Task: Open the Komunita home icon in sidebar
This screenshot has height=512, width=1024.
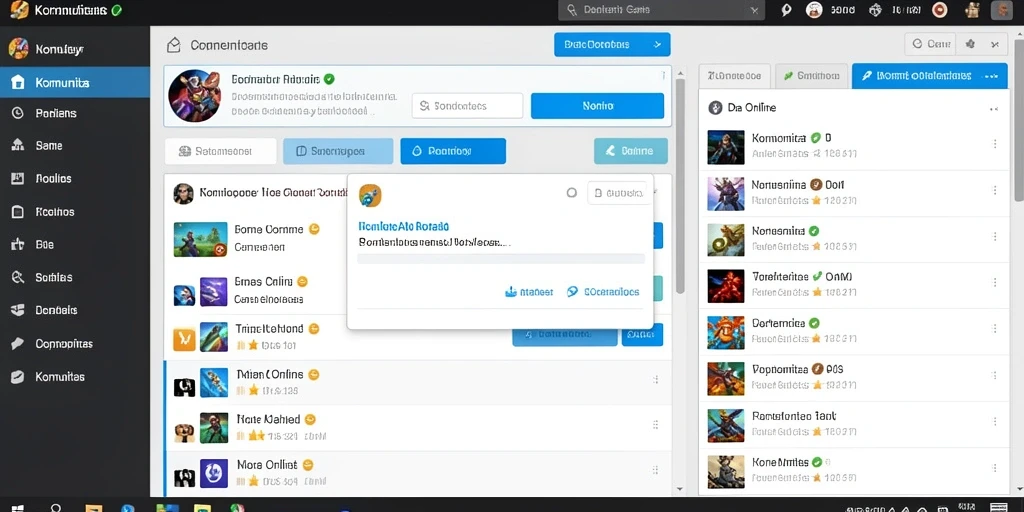Action: pos(18,82)
